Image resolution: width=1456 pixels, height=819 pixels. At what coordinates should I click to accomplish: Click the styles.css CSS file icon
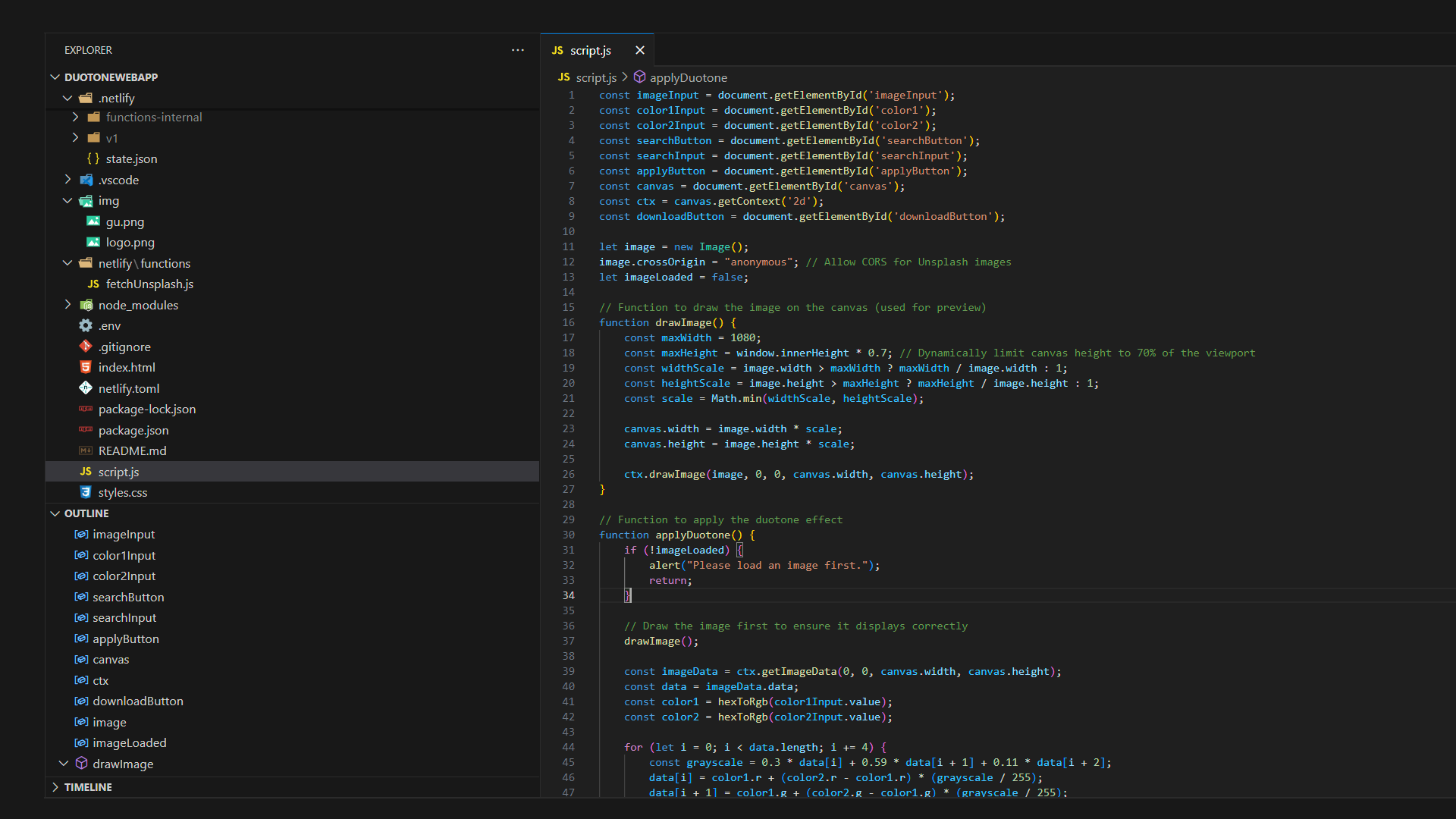pos(86,492)
